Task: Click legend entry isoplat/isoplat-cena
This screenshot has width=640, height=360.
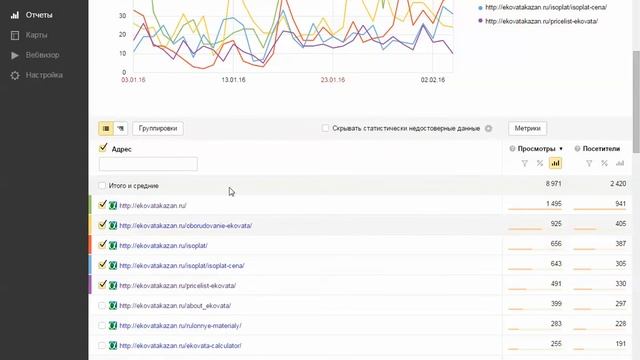Action: [546, 7]
